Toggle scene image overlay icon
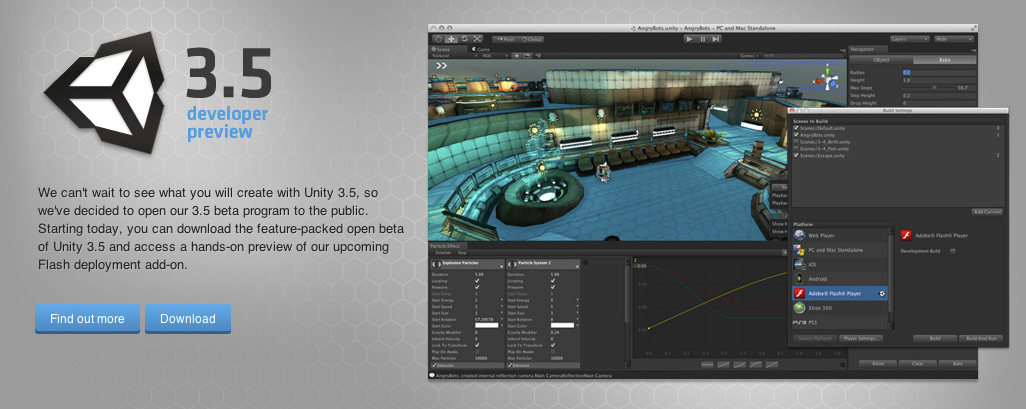Image resolution: width=1026 pixels, height=409 pixels. pyautogui.click(x=527, y=56)
